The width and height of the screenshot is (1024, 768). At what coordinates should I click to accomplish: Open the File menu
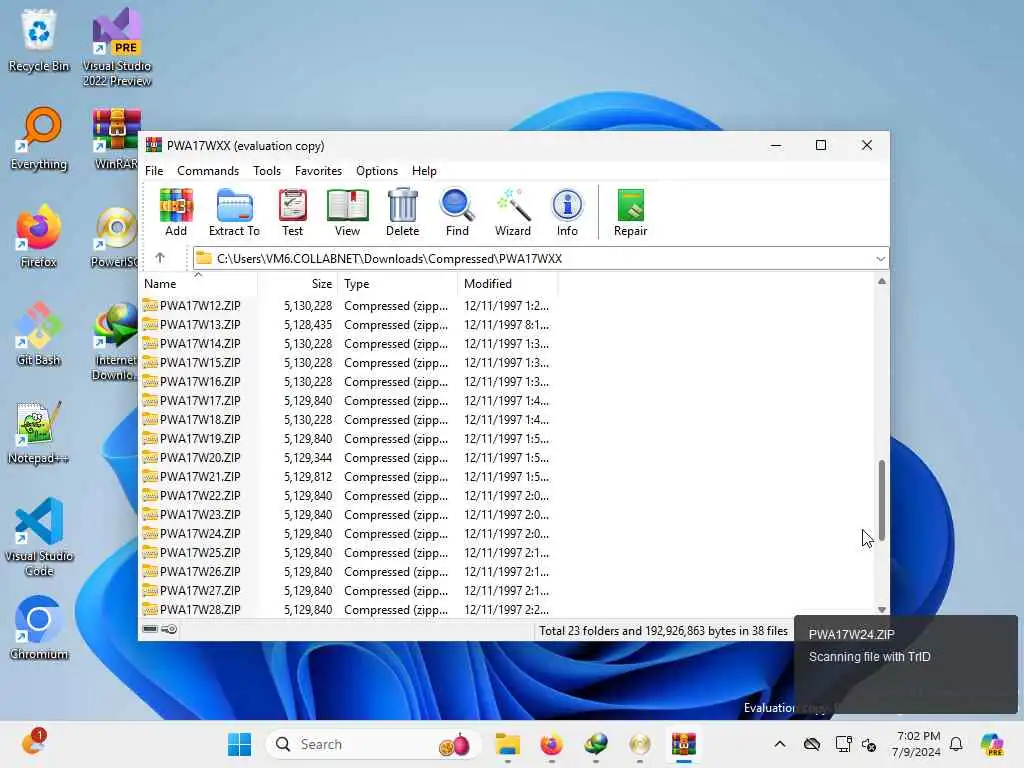point(154,170)
